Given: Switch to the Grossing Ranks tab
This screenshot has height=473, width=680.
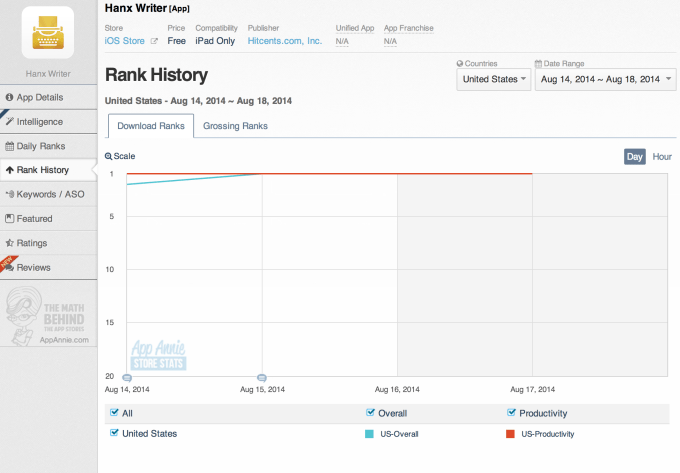Looking at the screenshot, I should pos(235,126).
